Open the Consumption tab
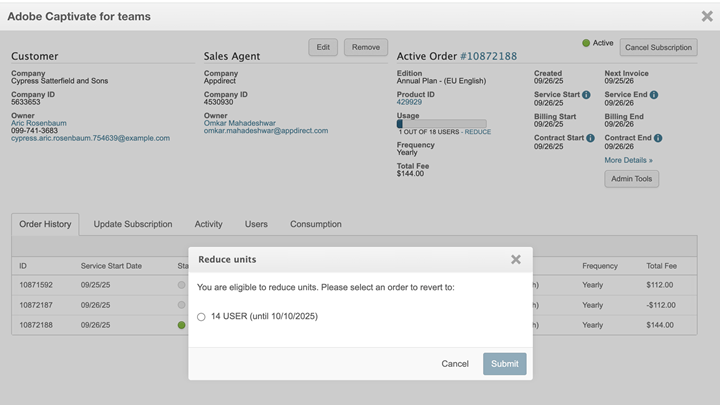 pos(316,224)
